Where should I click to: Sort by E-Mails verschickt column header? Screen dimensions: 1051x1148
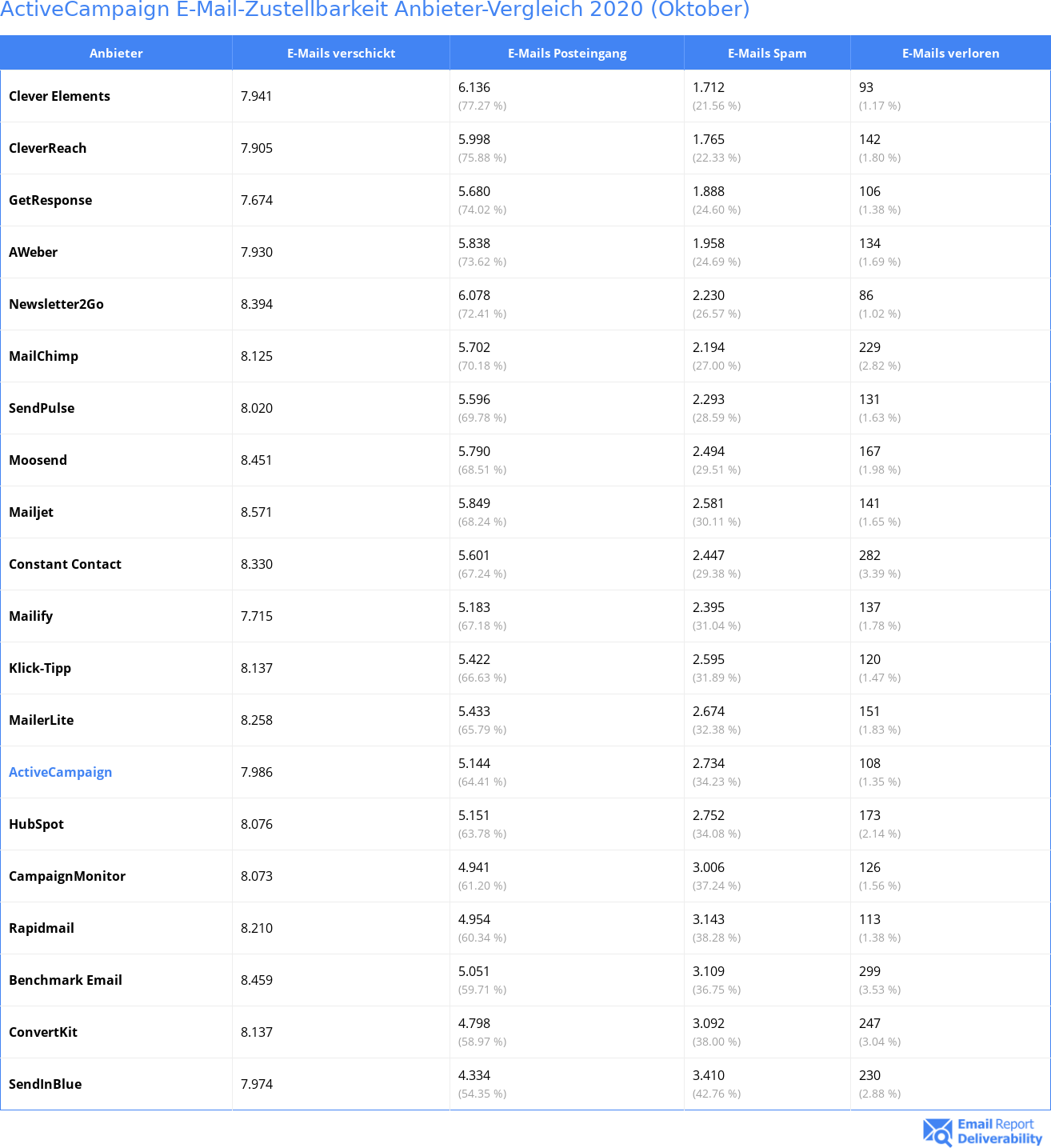click(341, 53)
